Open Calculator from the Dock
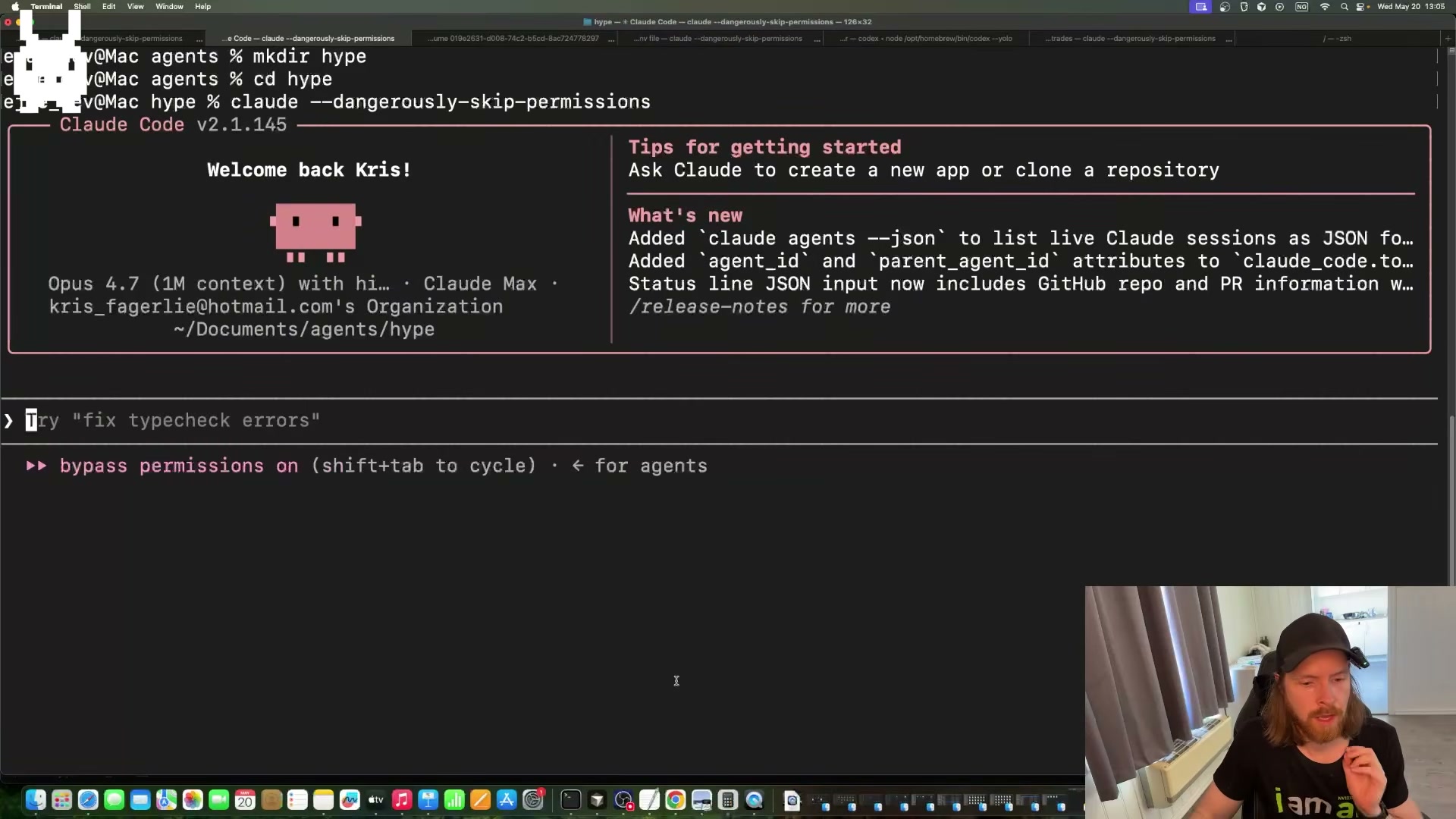The width and height of the screenshot is (1456, 819). click(728, 799)
